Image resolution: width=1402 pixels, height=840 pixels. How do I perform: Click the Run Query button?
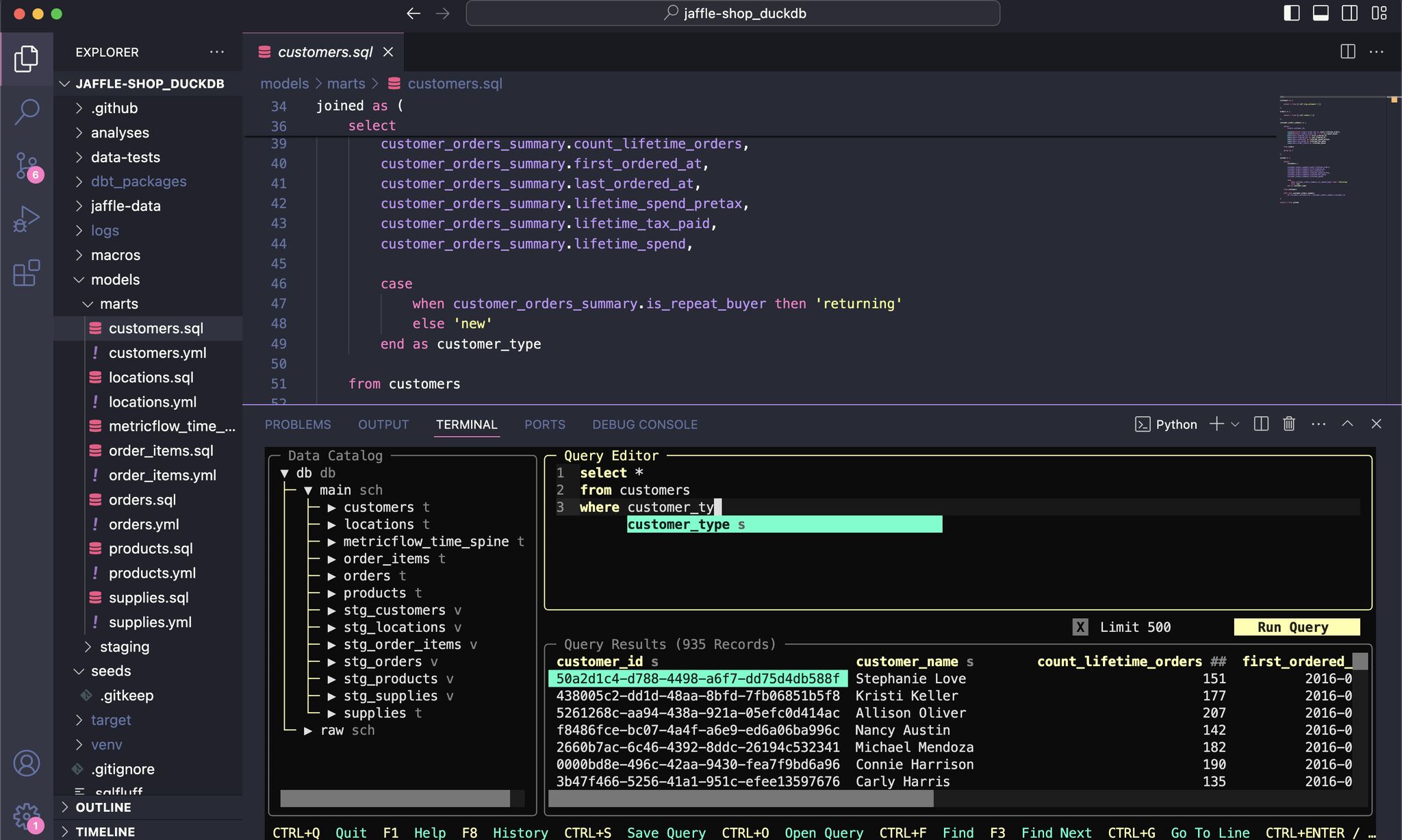1297,627
